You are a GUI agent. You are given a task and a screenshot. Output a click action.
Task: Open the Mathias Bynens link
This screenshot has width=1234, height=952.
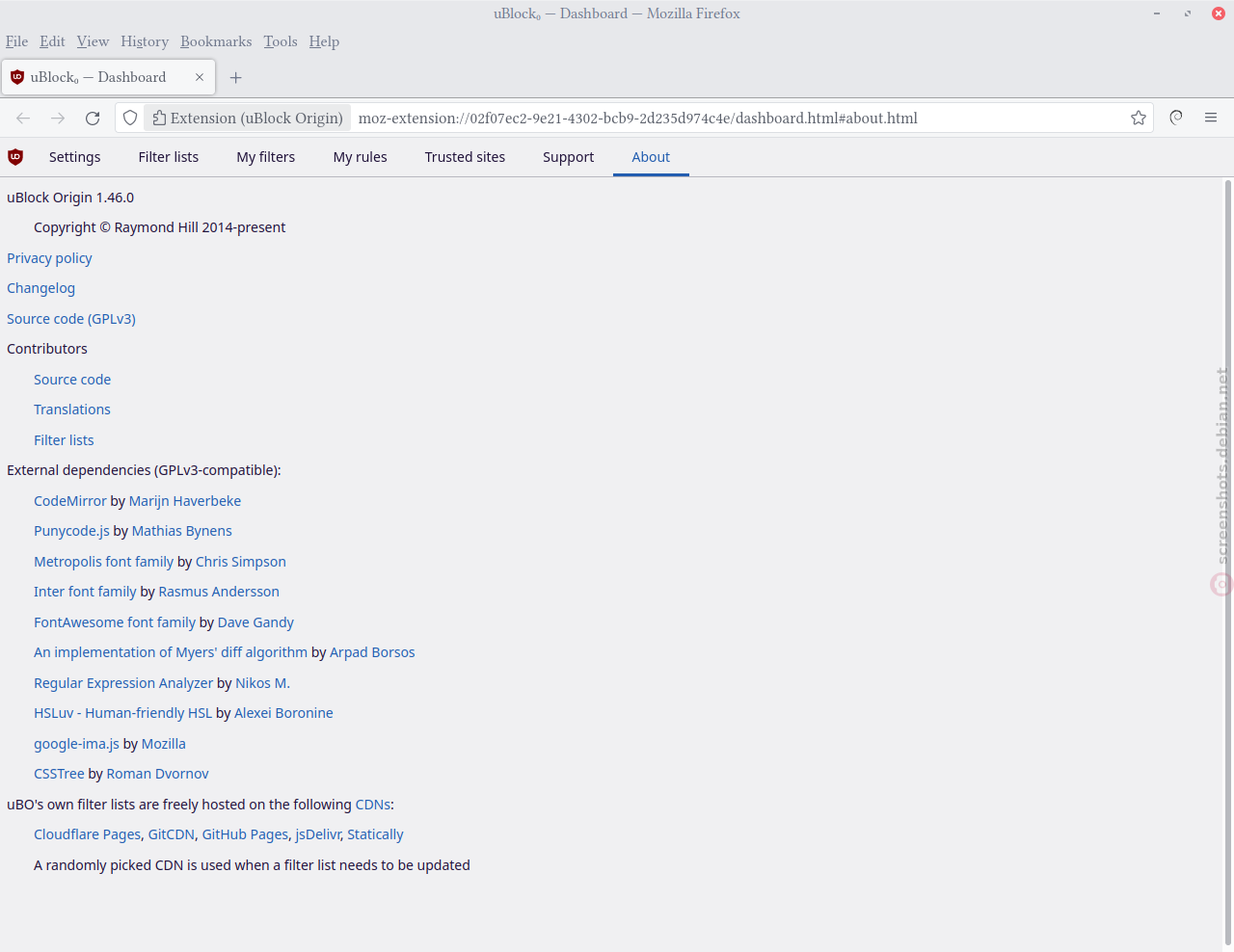point(182,531)
